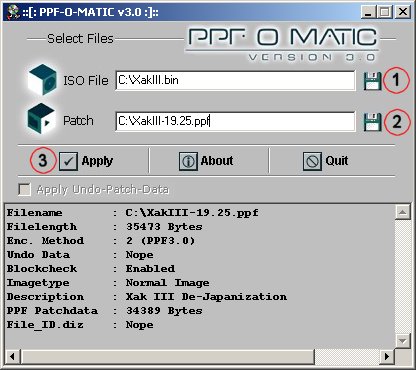Select the 'Enc. Method' PPF3.0 line
416x370 pixels.
tap(101, 241)
